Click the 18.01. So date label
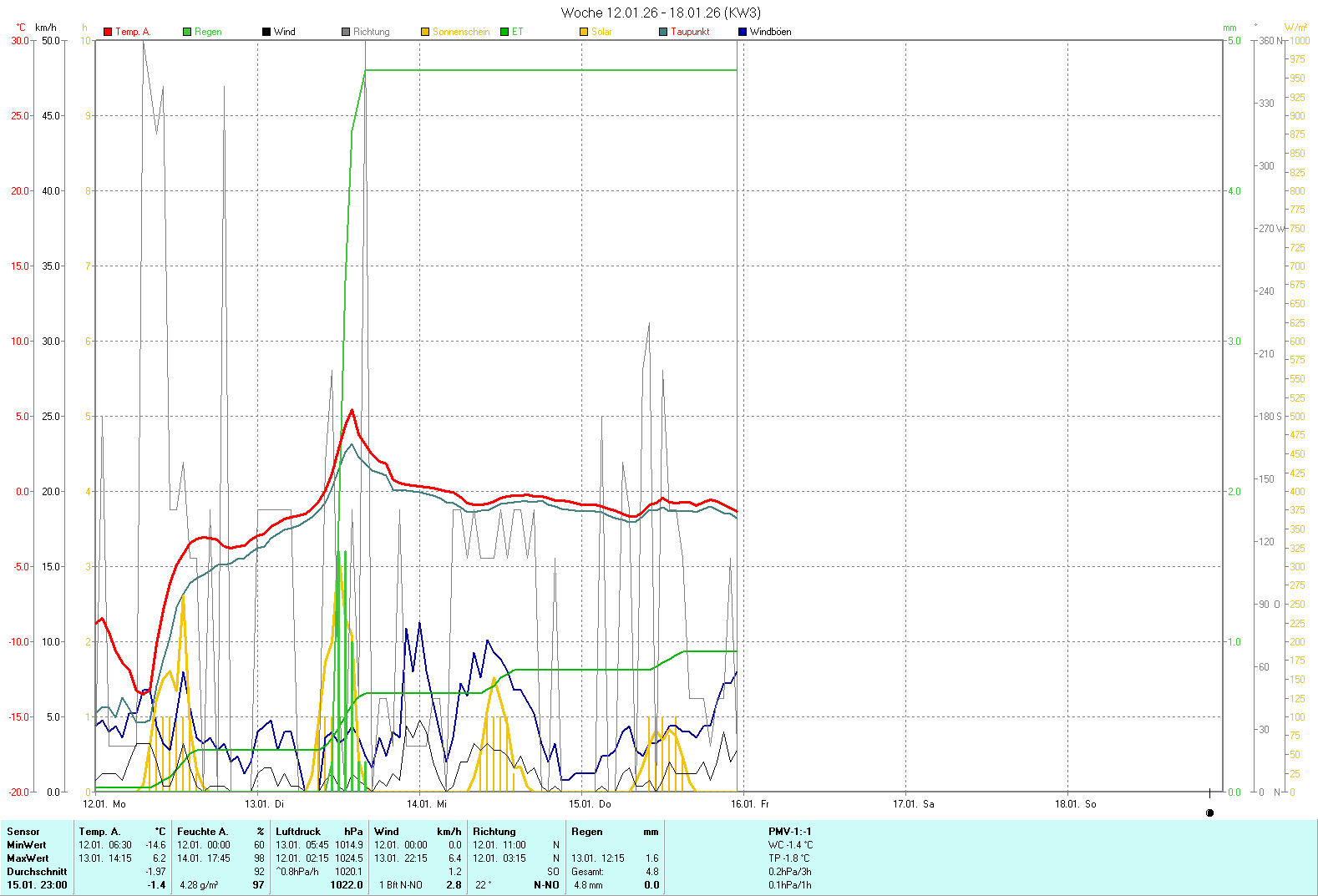This screenshot has height=896, width=1318. coord(1075,804)
